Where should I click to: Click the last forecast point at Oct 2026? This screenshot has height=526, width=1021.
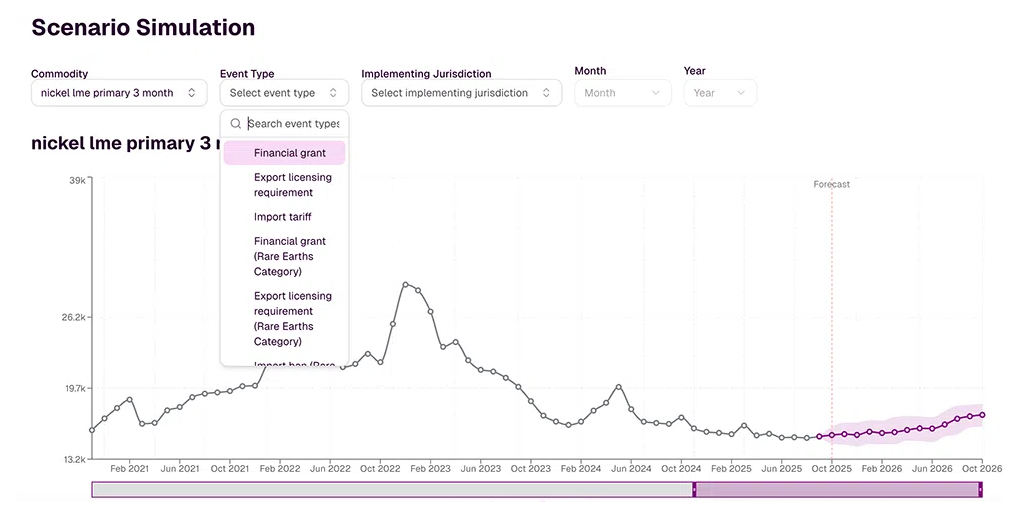pos(982,414)
